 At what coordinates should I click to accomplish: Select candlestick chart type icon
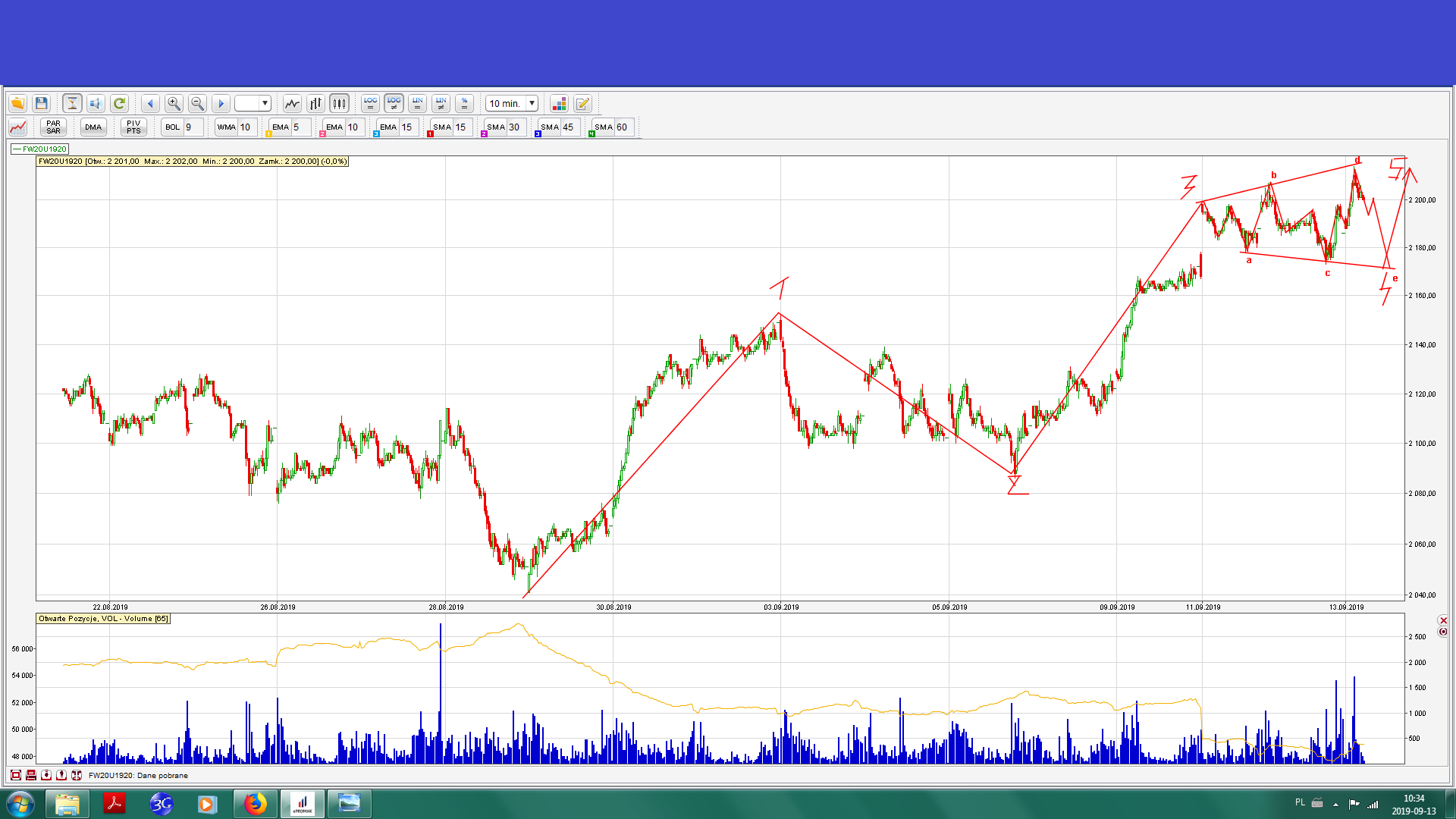[339, 104]
